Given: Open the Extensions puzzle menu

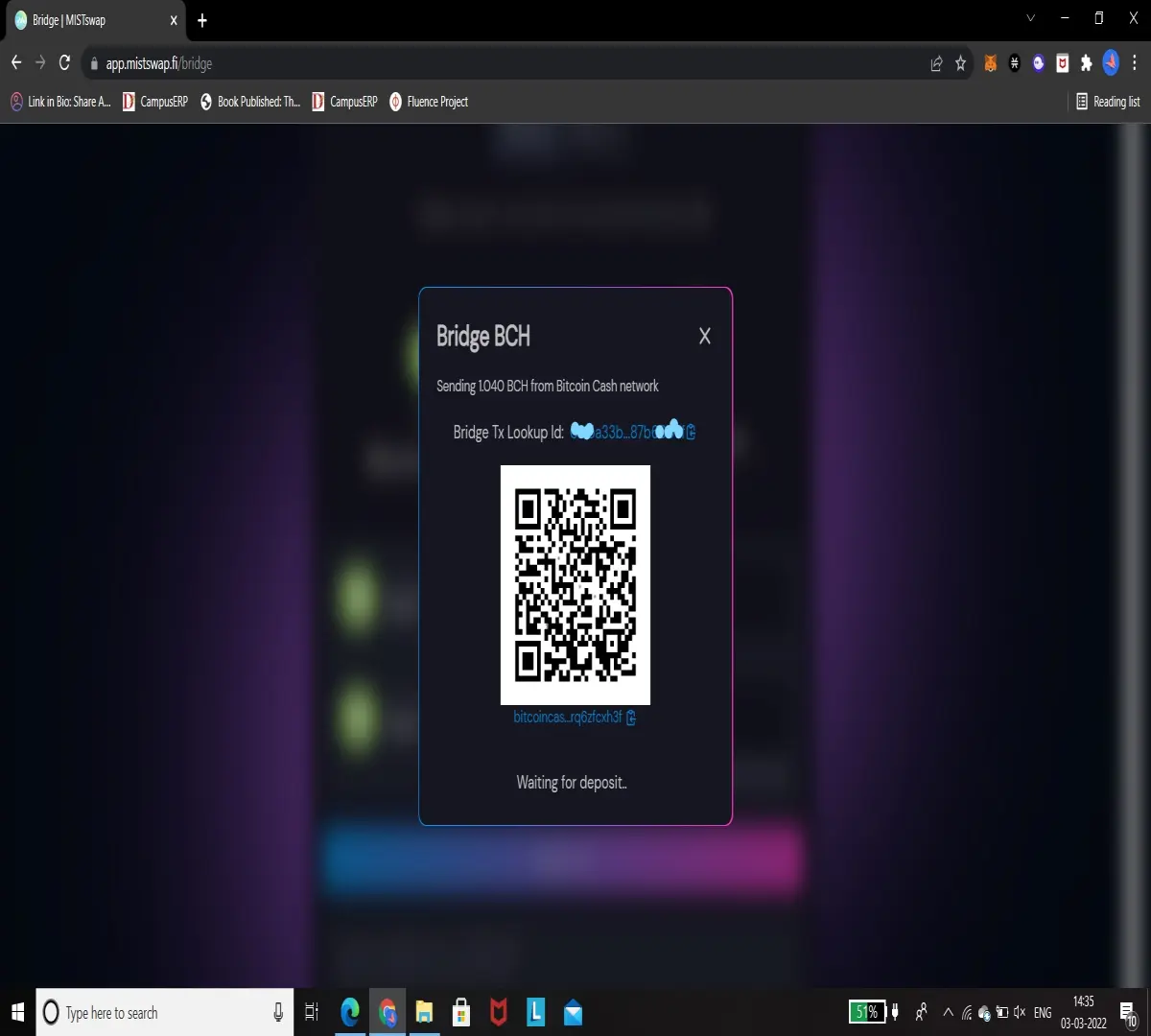Looking at the screenshot, I should (1086, 63).
